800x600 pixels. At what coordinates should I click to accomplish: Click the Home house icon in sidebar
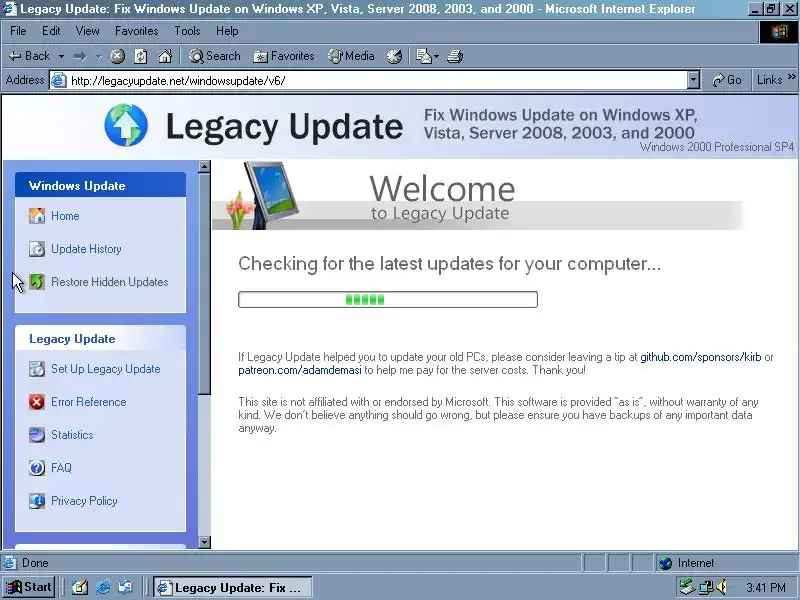37,216
